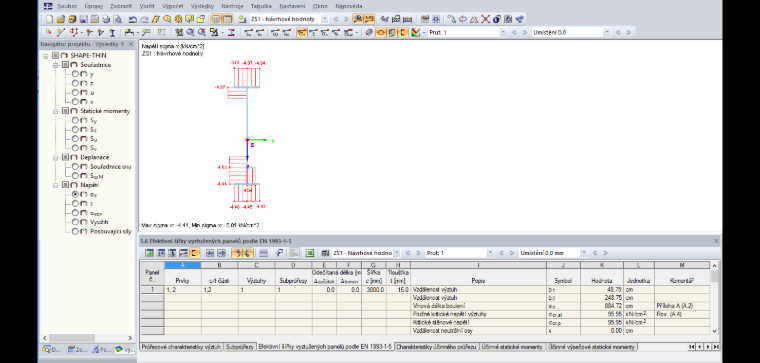Click the multicolor results color scale icon

[415, 32]
